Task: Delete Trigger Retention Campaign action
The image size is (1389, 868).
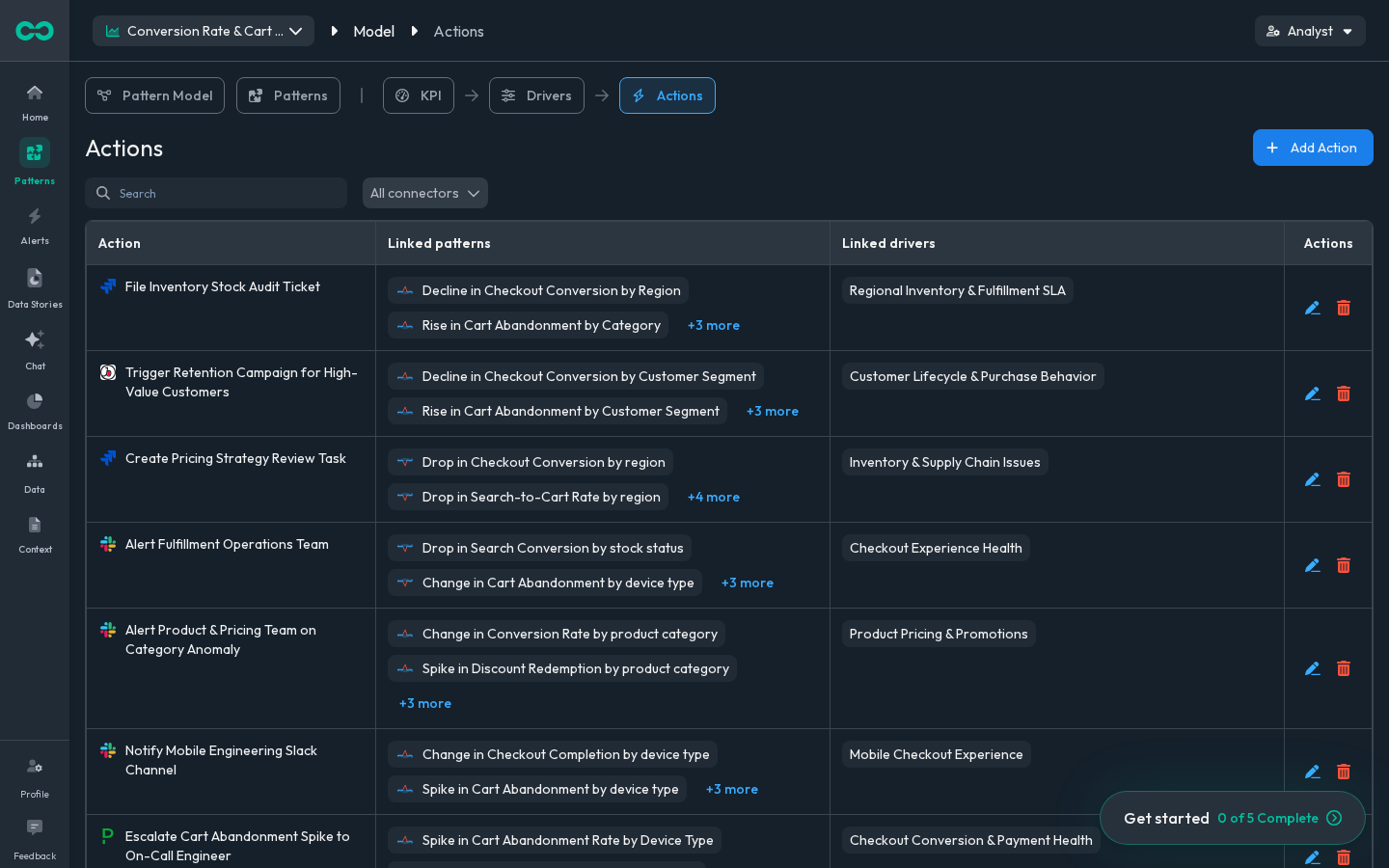Action: click(x=1344, y=393)
